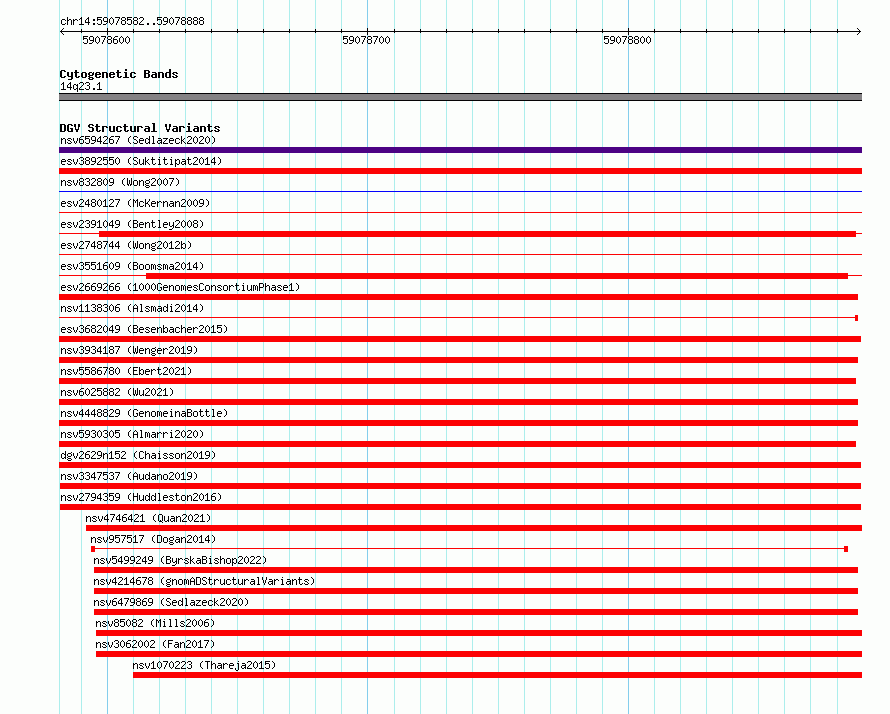Click the thin red line under nsv957517 Dogan2014
Image resolution: width=890 pixels, height=714 pixels.
[x=469, y=549]
